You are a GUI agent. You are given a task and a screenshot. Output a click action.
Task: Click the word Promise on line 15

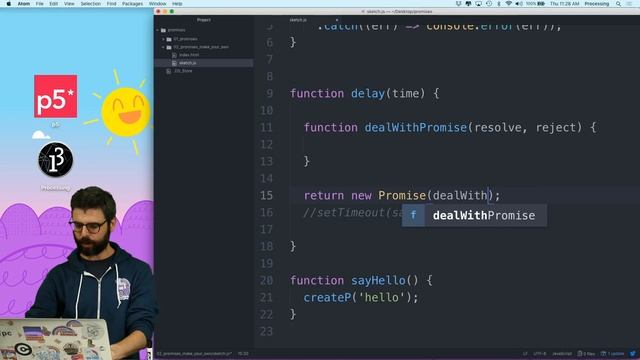(x=402, y=196)
